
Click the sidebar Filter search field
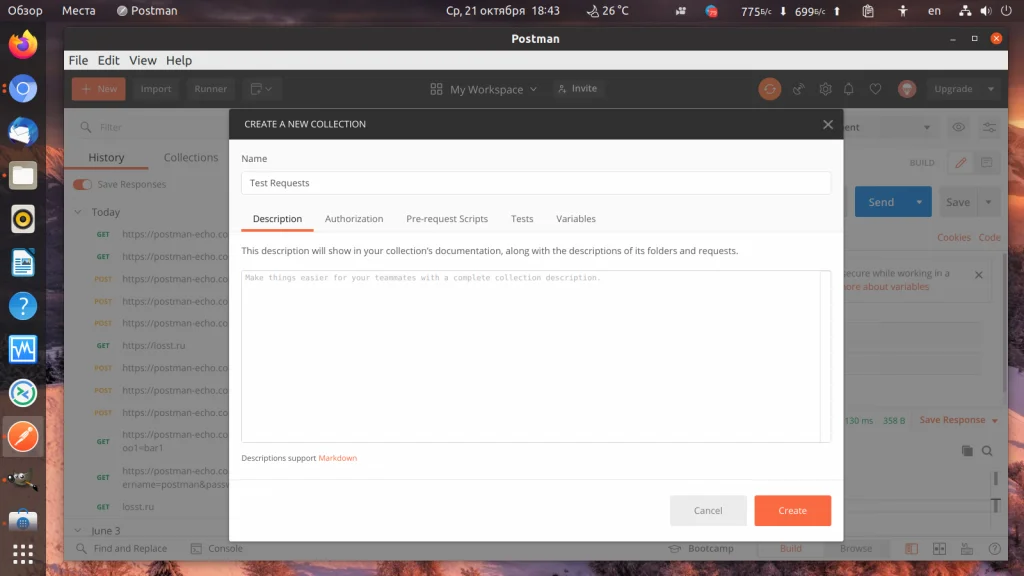pyautogui.click(x=153, y=127)
